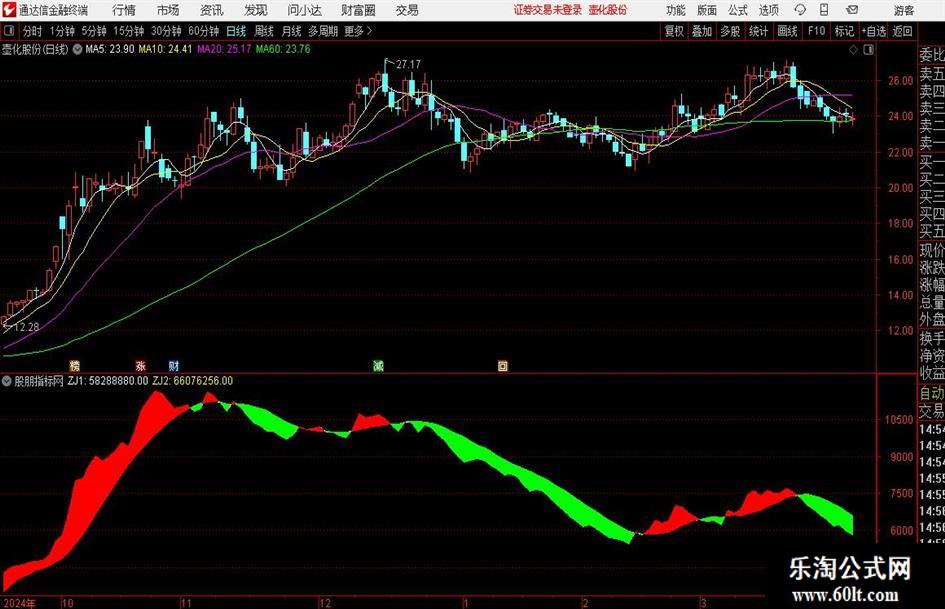Open F10 company information
The height and width of the screenshot is (609, 945).
pyautogui.click(x=817, y=31)
